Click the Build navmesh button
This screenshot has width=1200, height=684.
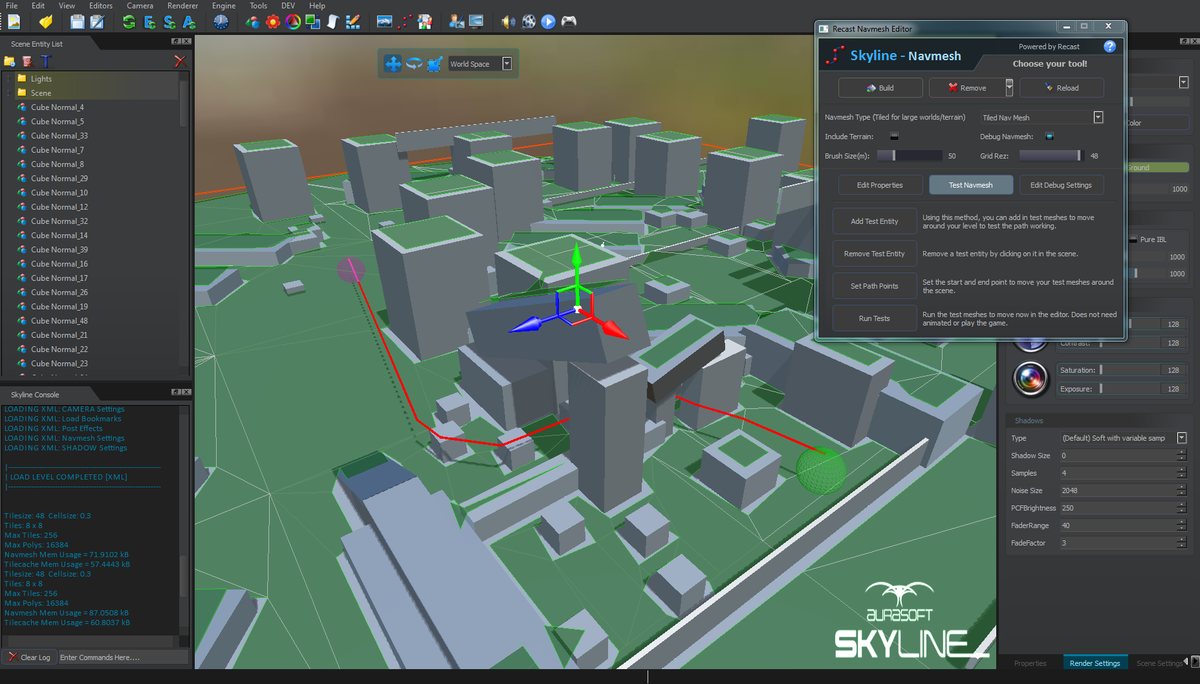coord(880,88)
